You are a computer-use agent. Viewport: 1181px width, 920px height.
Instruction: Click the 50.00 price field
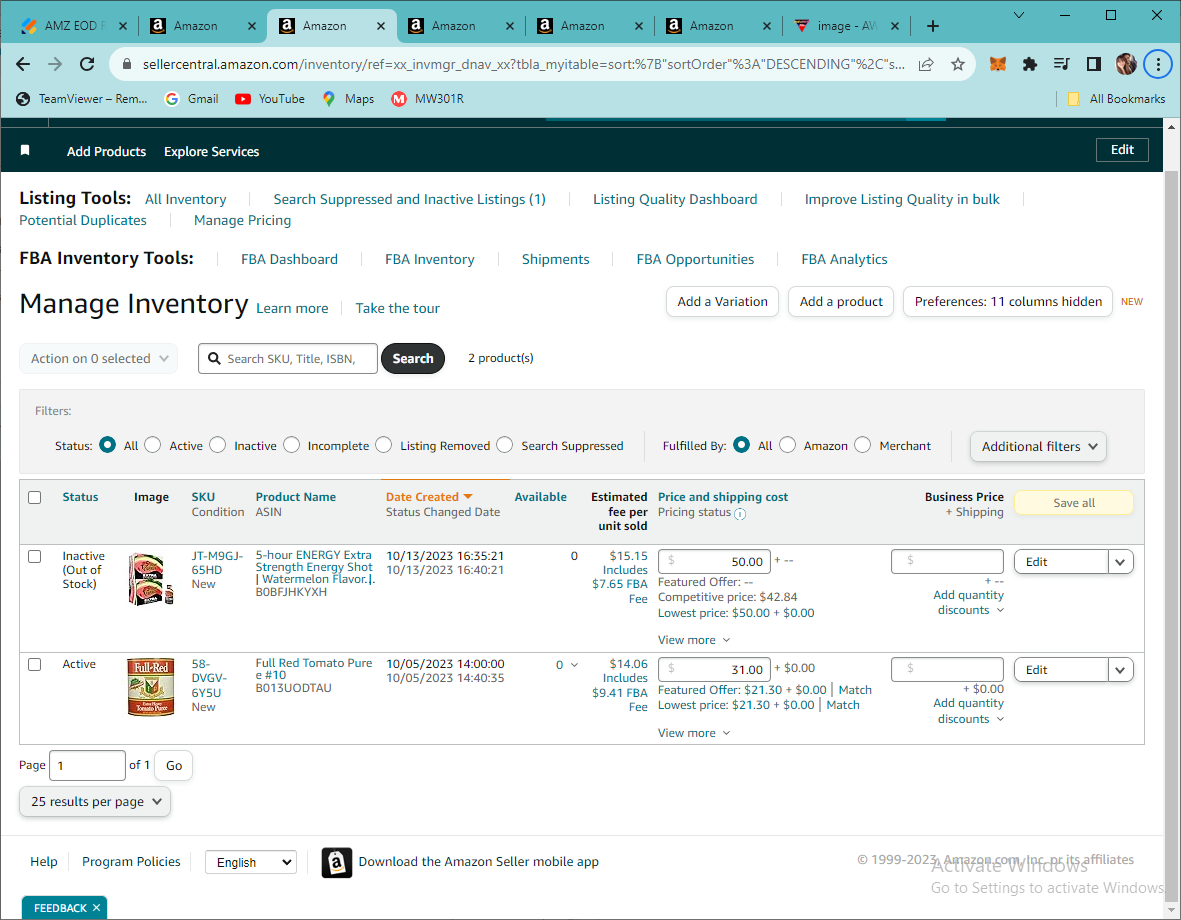point(714,562)
